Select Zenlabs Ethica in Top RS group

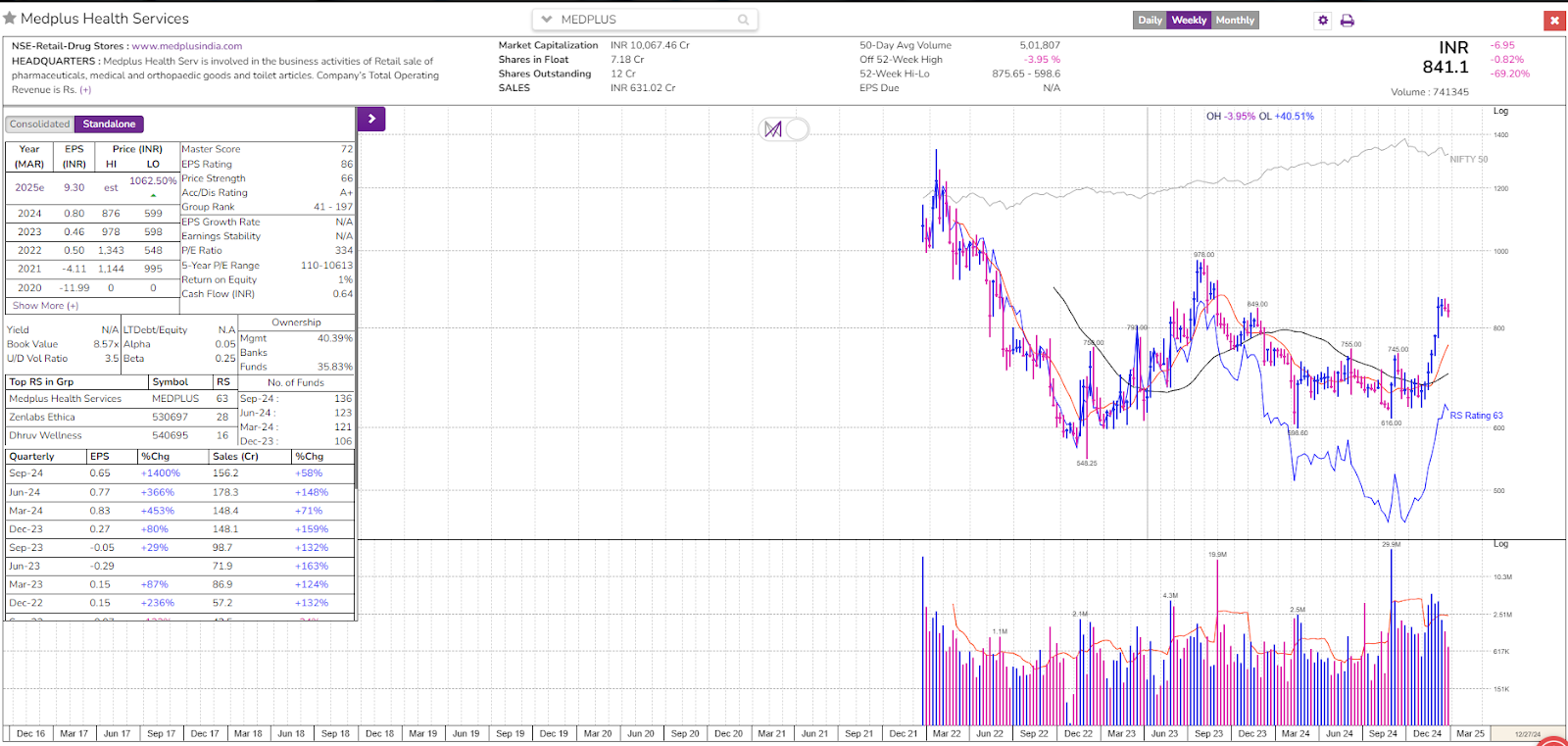click(122, 418)
